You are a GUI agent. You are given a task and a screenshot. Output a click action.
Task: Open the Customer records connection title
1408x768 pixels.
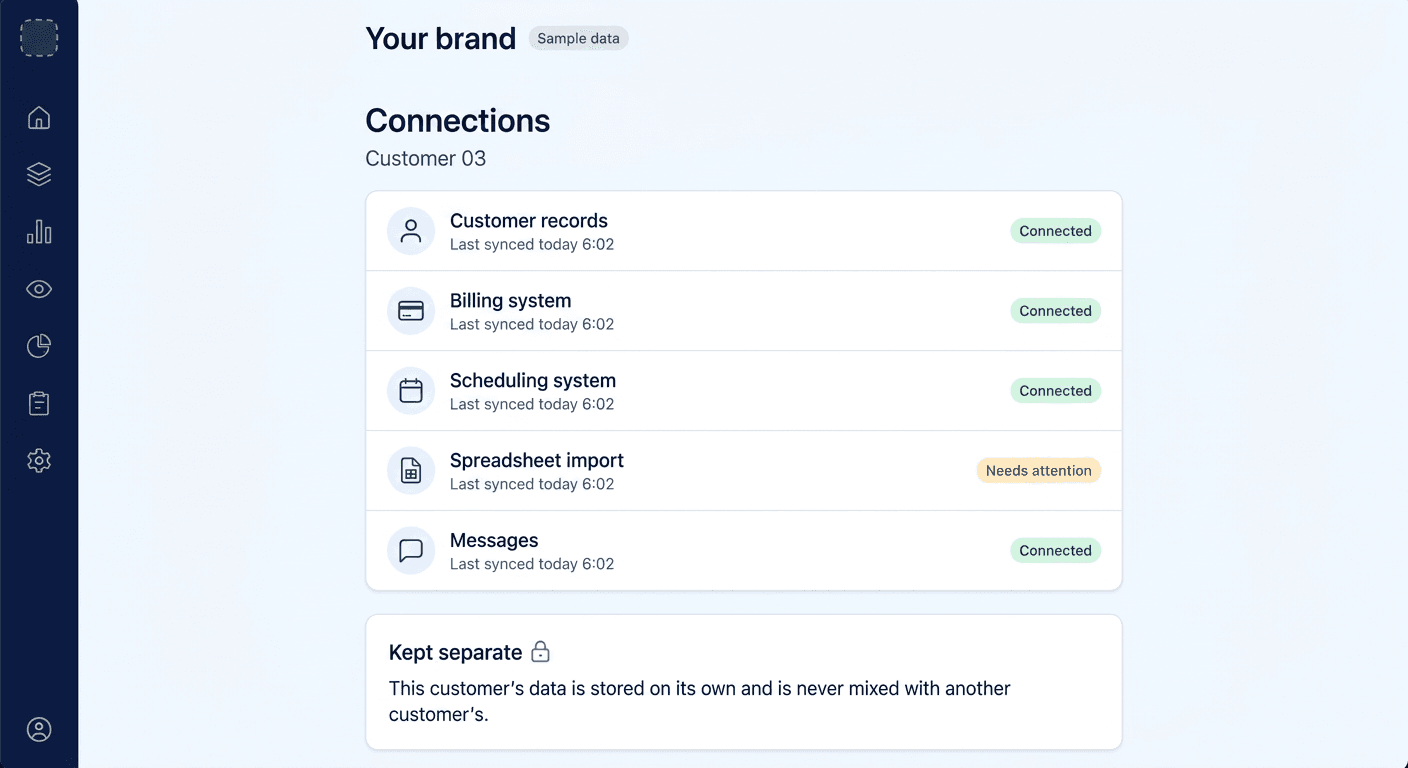pos(529,221)
